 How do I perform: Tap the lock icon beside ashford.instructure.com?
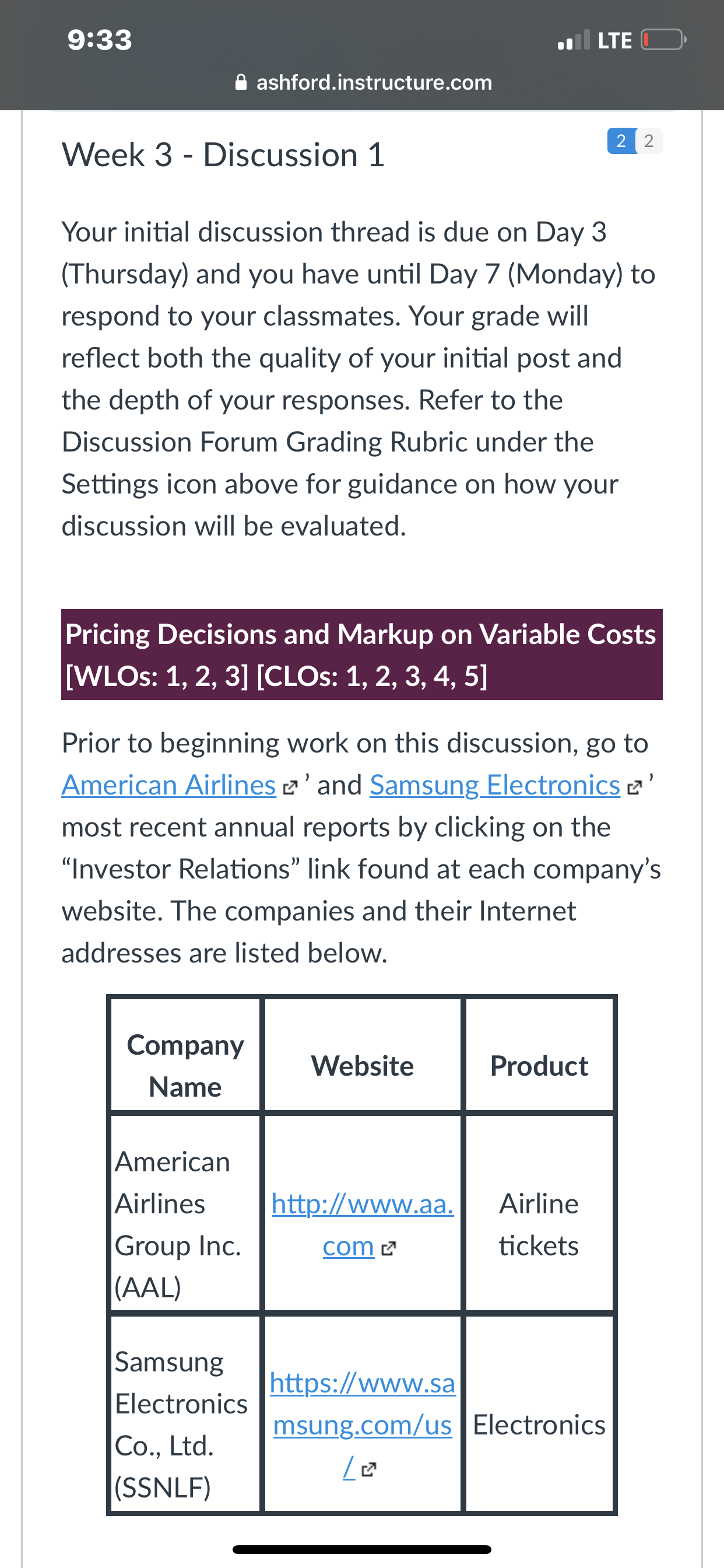pyautogui.click(x=241, y=82)
